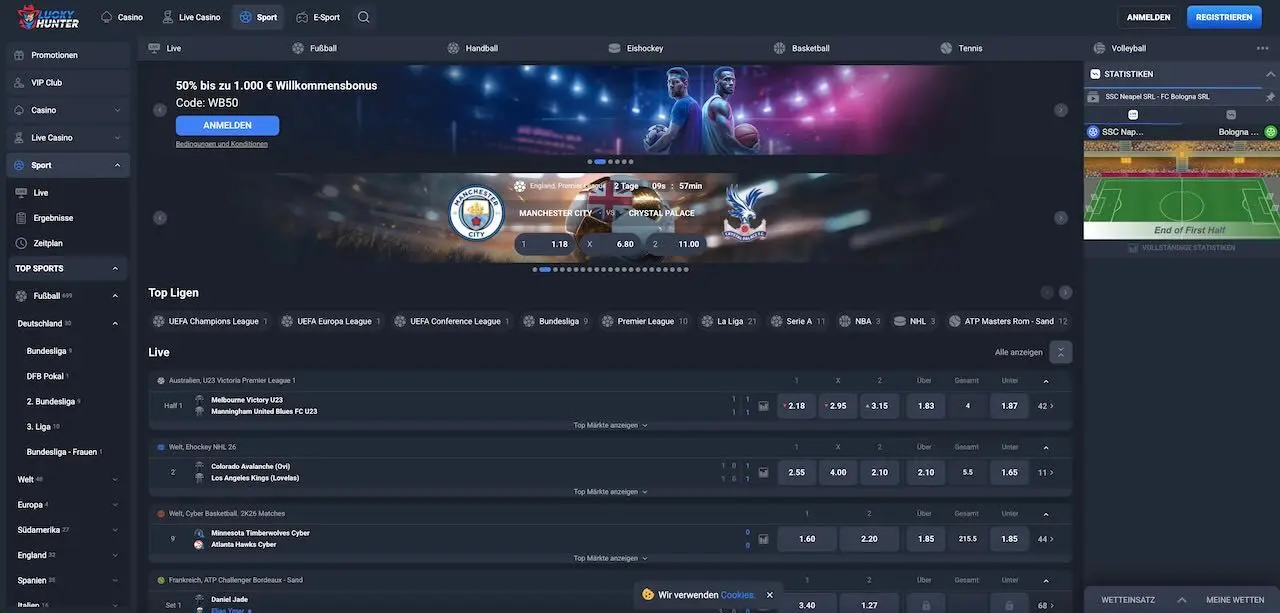Viewport: 1280px width, 613px height.
Task: Collapse the Sport section in sidebar
Action: (117, 165)
